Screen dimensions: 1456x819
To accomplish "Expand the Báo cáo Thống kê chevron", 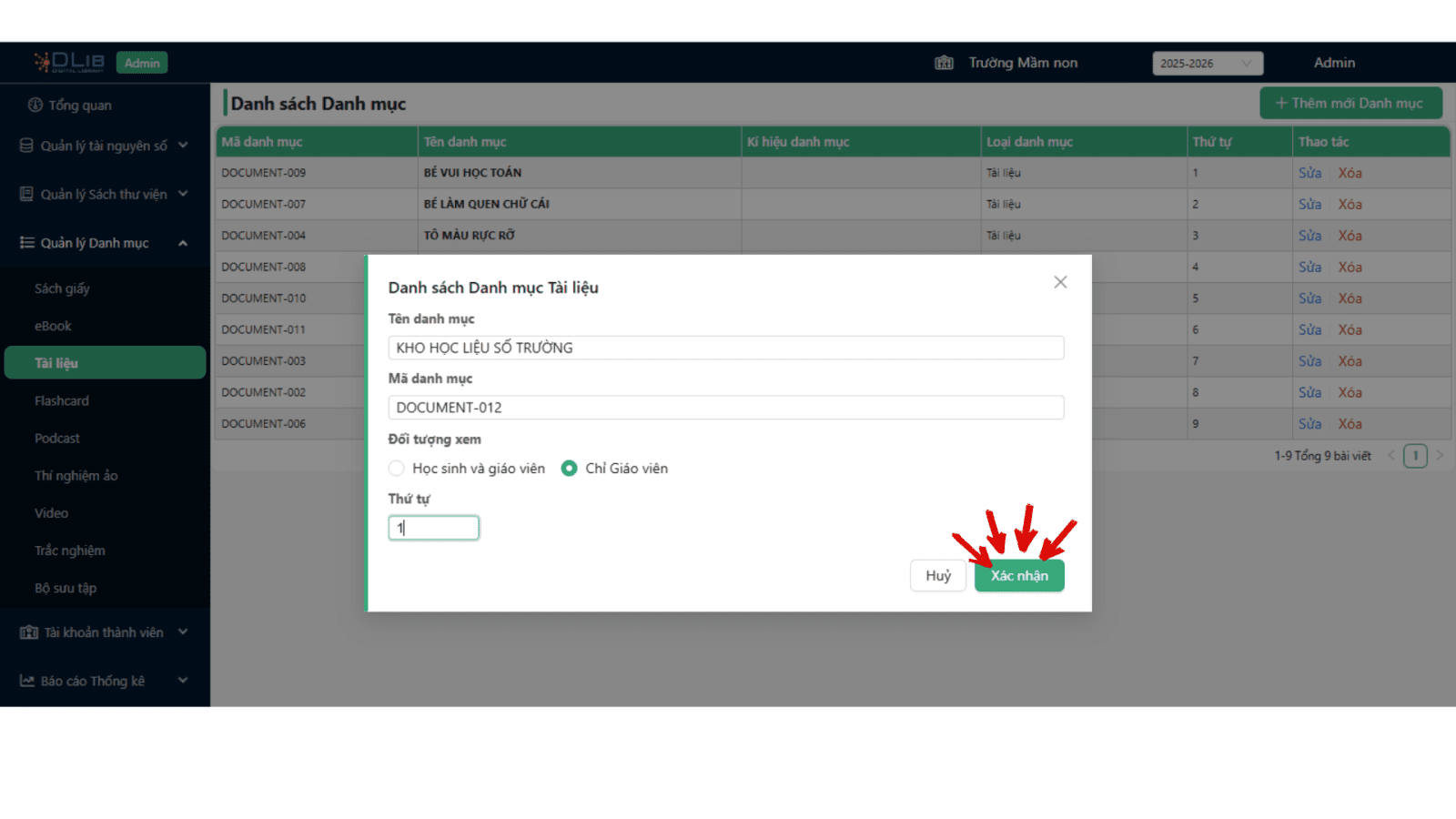I will coord(183,681).
